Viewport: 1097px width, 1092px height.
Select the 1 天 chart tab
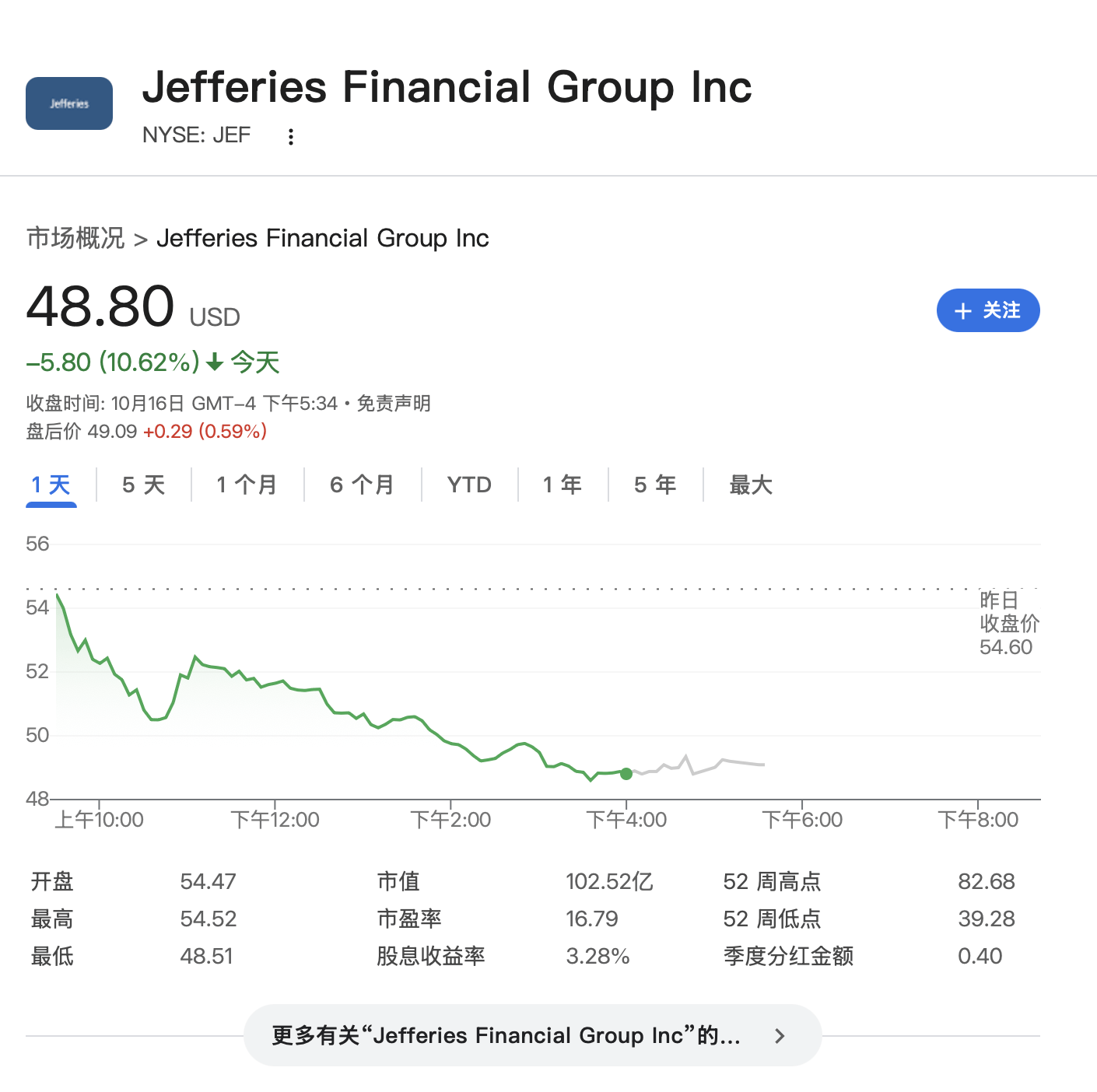(x=51, y=485)
